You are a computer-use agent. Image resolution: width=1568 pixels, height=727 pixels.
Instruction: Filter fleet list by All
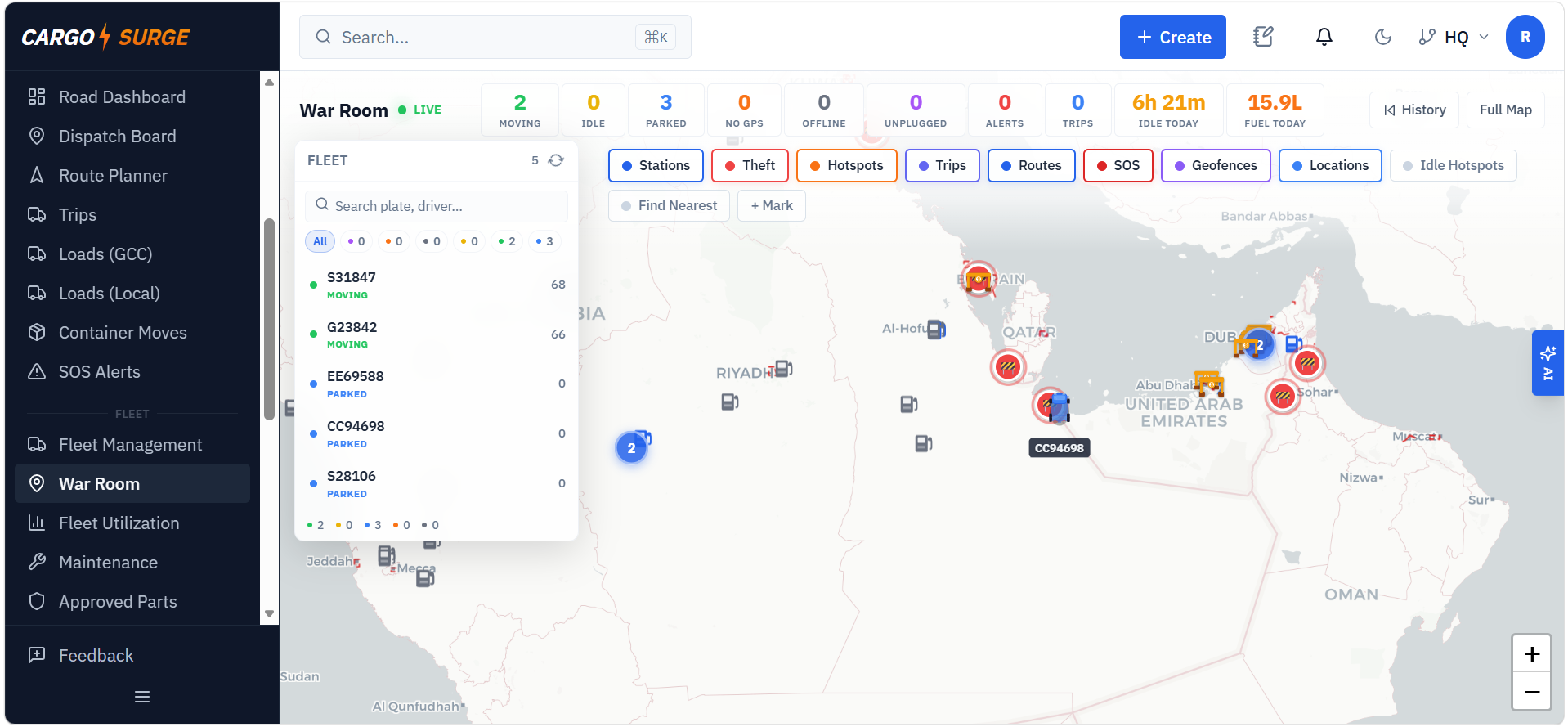pos(320,241)
